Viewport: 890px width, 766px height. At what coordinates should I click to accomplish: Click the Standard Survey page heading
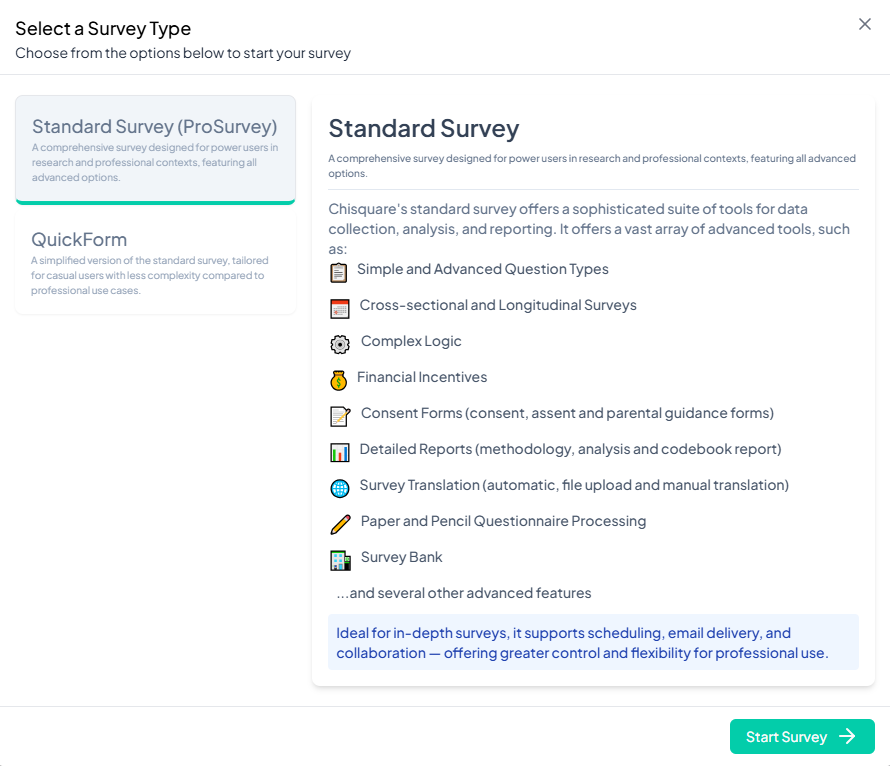[424, 128]
